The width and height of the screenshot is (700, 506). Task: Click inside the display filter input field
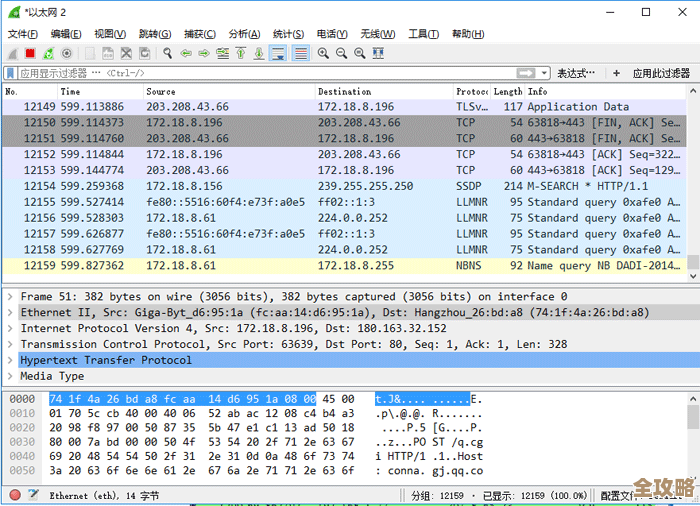point(260,73)
